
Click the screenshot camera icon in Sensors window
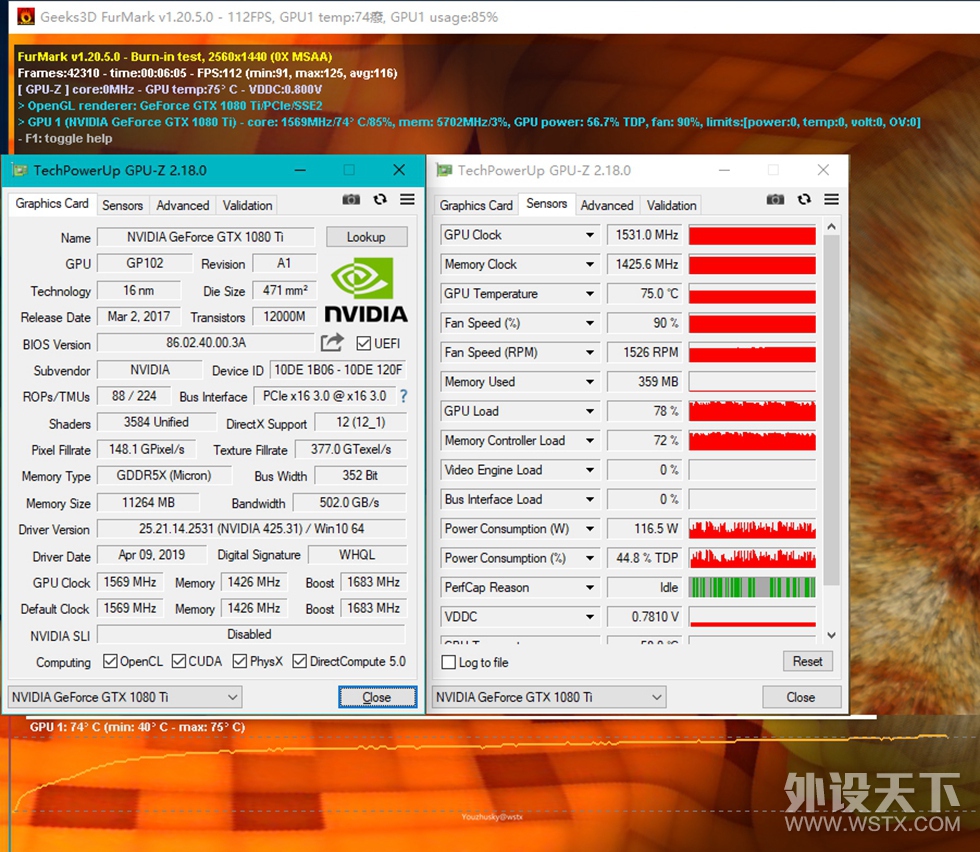click(x=775, y=199)
